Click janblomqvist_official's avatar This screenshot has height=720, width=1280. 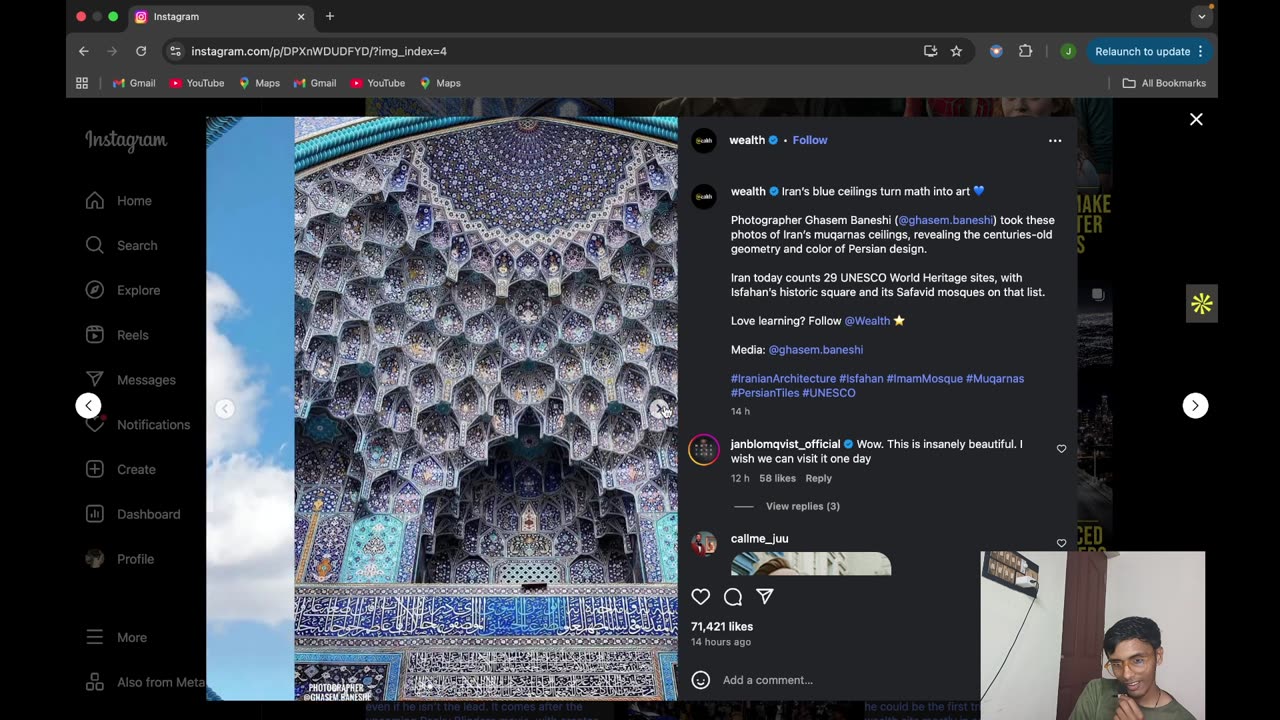click(x=704, y=450)
